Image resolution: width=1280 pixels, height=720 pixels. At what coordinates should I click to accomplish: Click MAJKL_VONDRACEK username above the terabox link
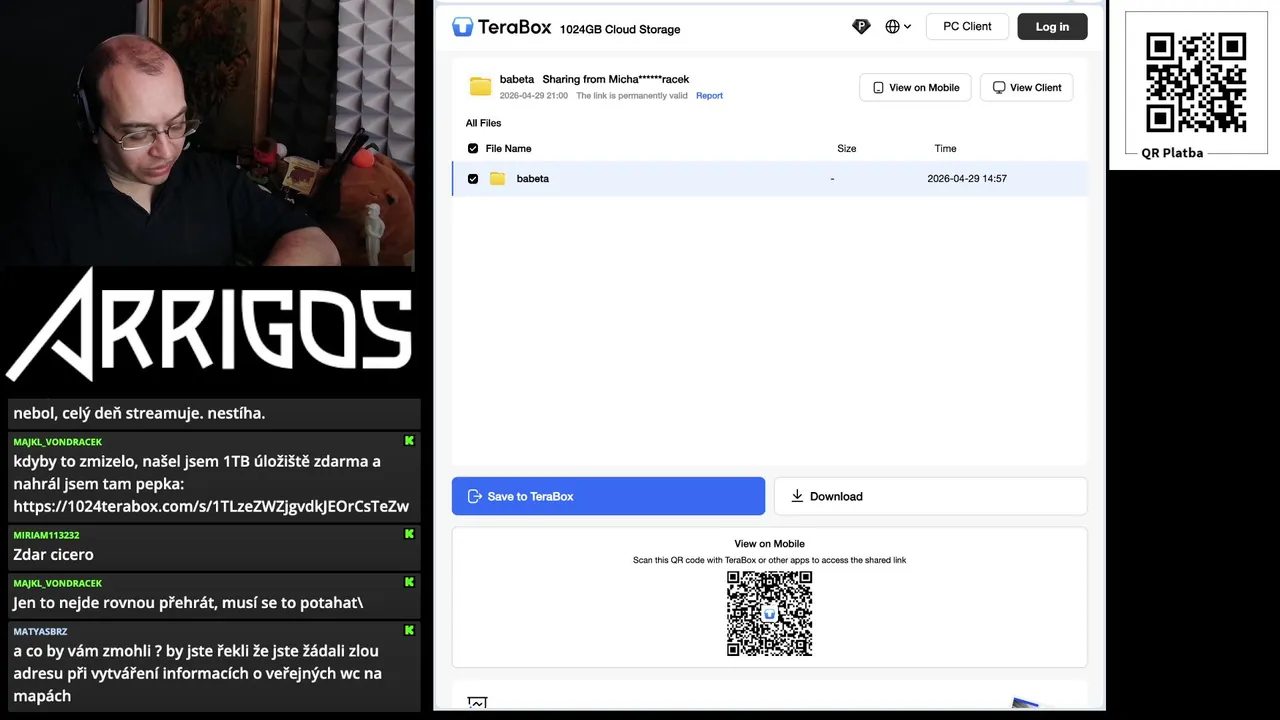[x=57, y=441]
